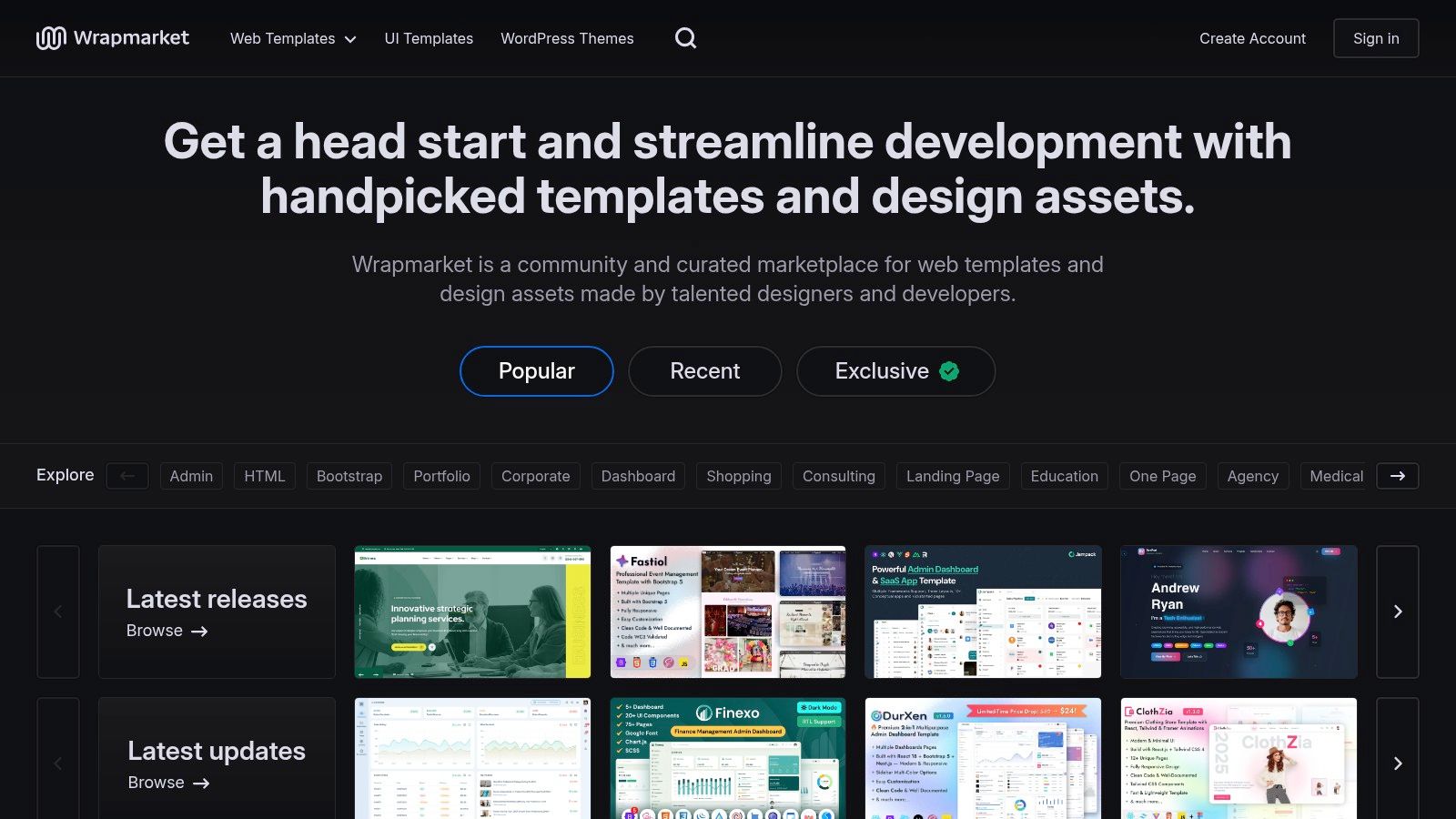The width and height of the screenshot is (1456, 819).
Task: Advance the Latest releases carousel with right chevron
Action: [x=1398, y=612]
